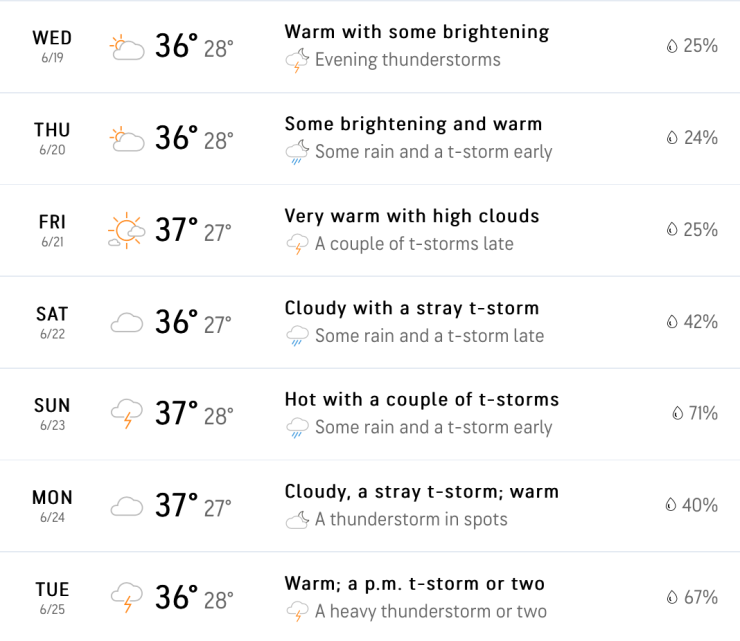
Task: Click Monday's night thunderstorm in spots icon
Action: 297,520
